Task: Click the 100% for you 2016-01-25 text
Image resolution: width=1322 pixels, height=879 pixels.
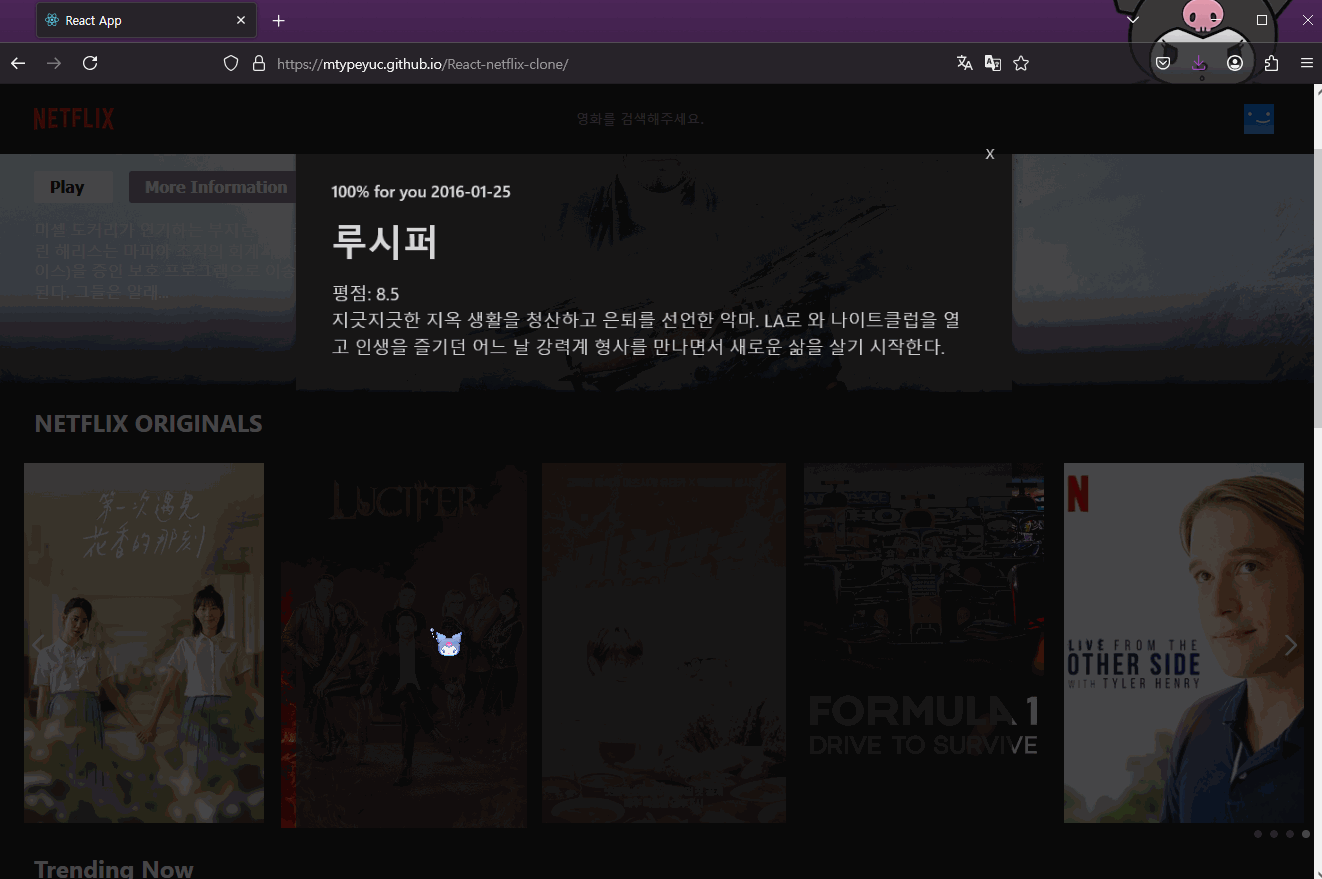Action: 421,191
